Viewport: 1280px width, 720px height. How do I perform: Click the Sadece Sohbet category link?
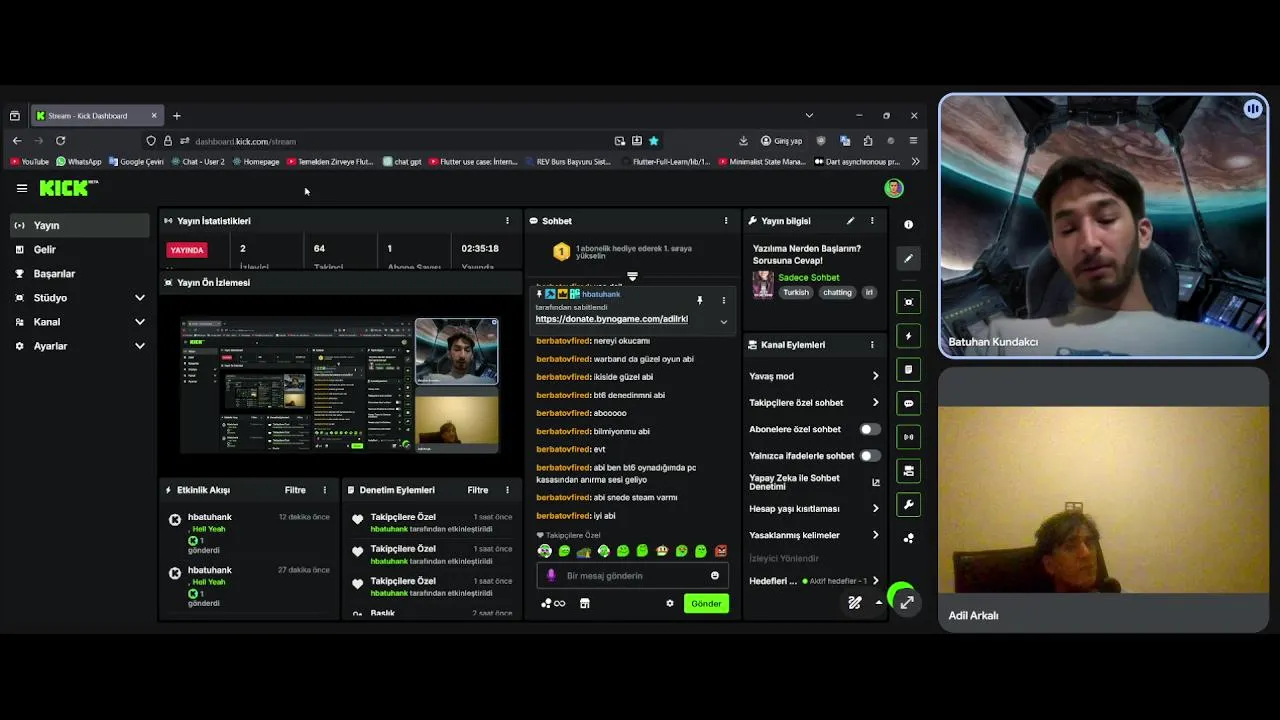808,278
